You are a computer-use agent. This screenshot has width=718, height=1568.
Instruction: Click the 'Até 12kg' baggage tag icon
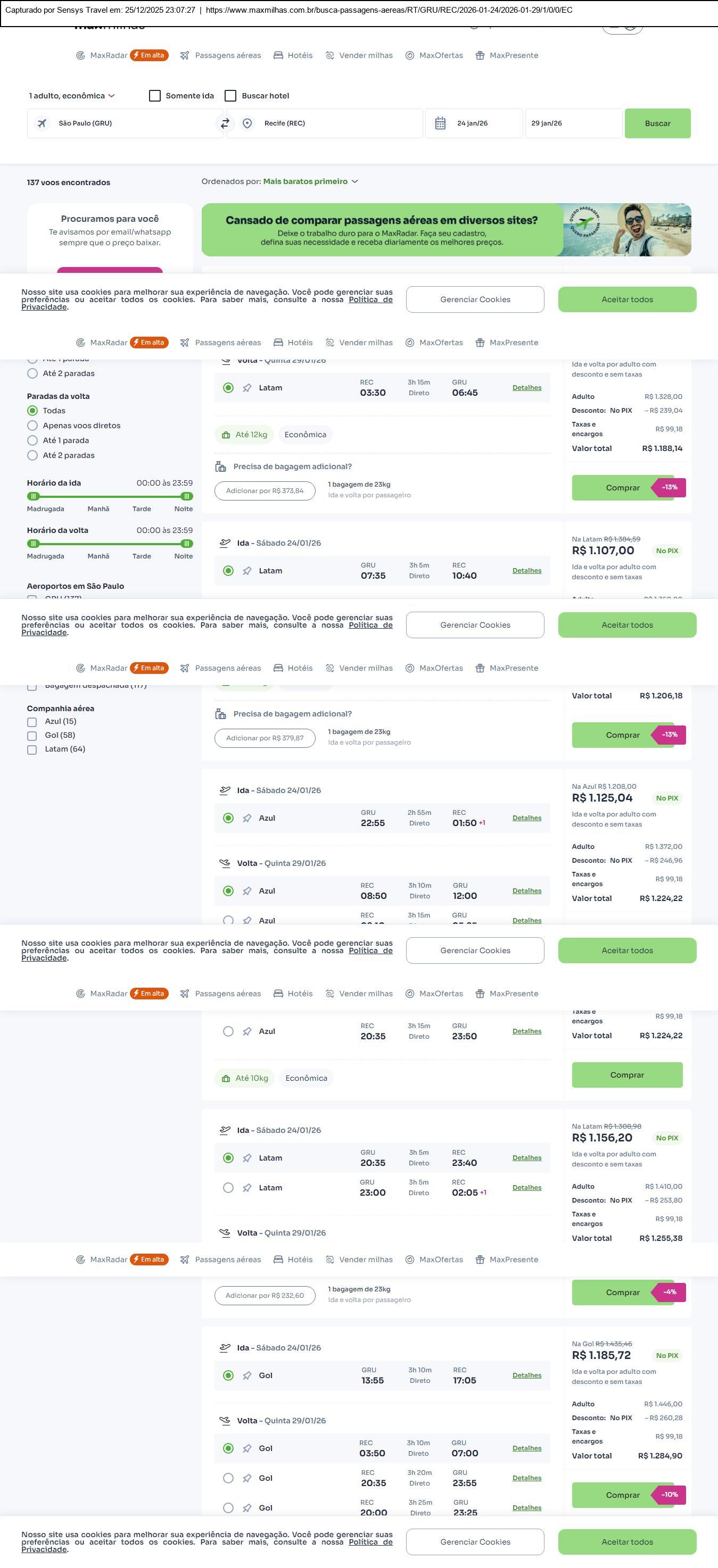point(226,435)
